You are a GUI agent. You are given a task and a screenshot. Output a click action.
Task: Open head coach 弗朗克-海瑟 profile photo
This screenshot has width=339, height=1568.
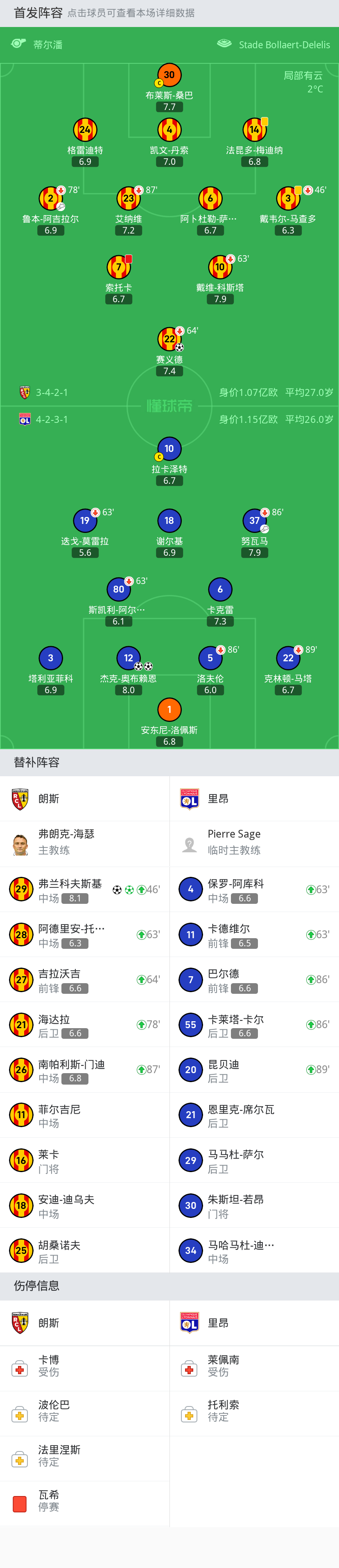(x=20, y=844)
